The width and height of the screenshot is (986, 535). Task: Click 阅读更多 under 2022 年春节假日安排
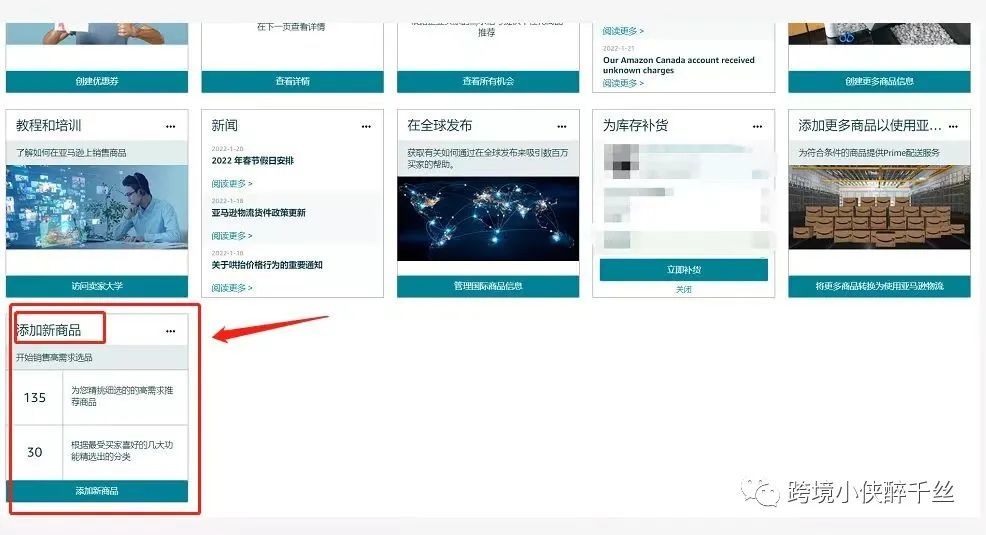coord(231,184)
